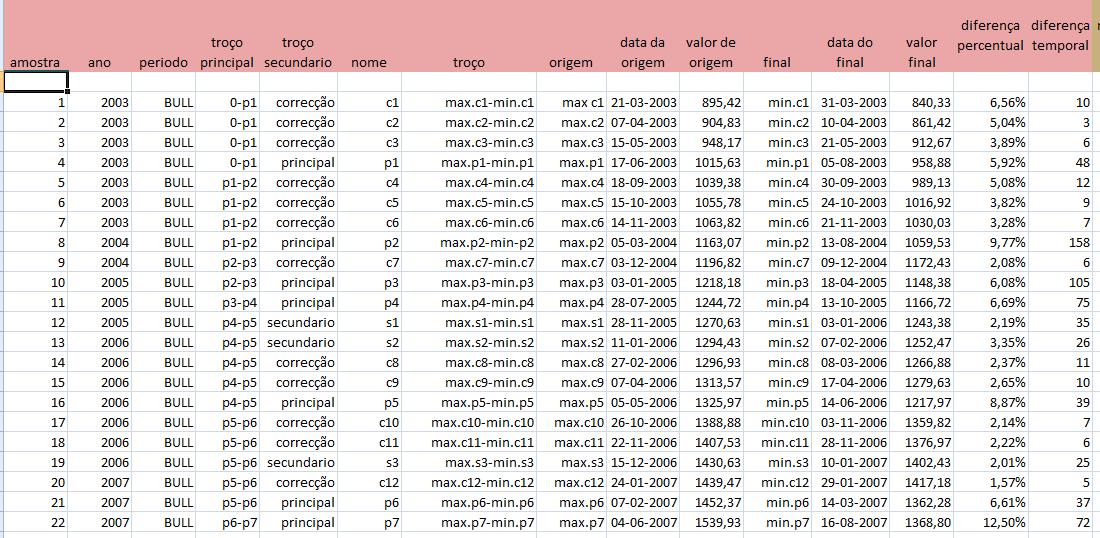Select the cell containing max.p1-min.p1
Viewport: 1100px width, 538px height.
pyautogui.click(x=469, y=163)
